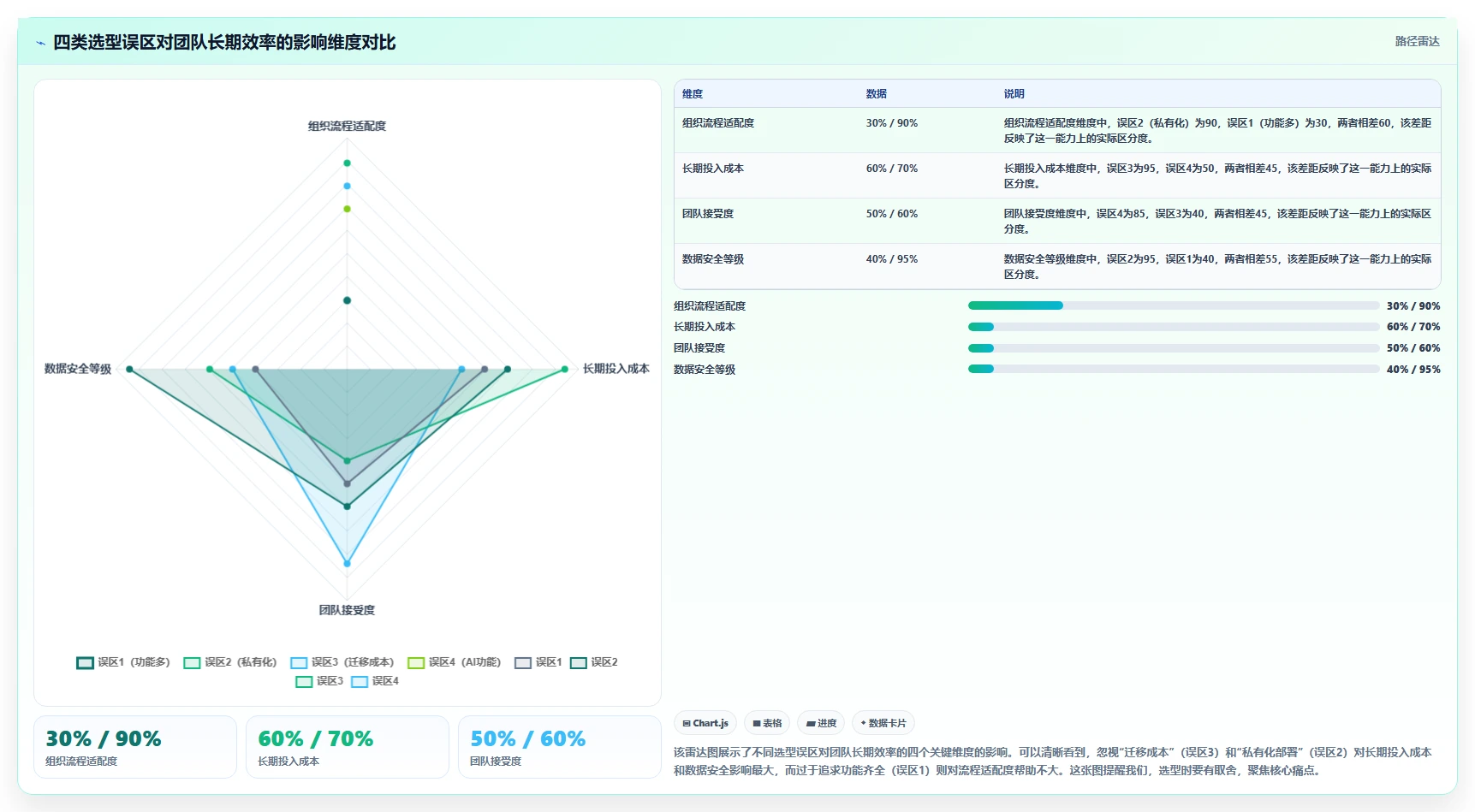Click the 60% / 70% stat card

tap(348, 747)
